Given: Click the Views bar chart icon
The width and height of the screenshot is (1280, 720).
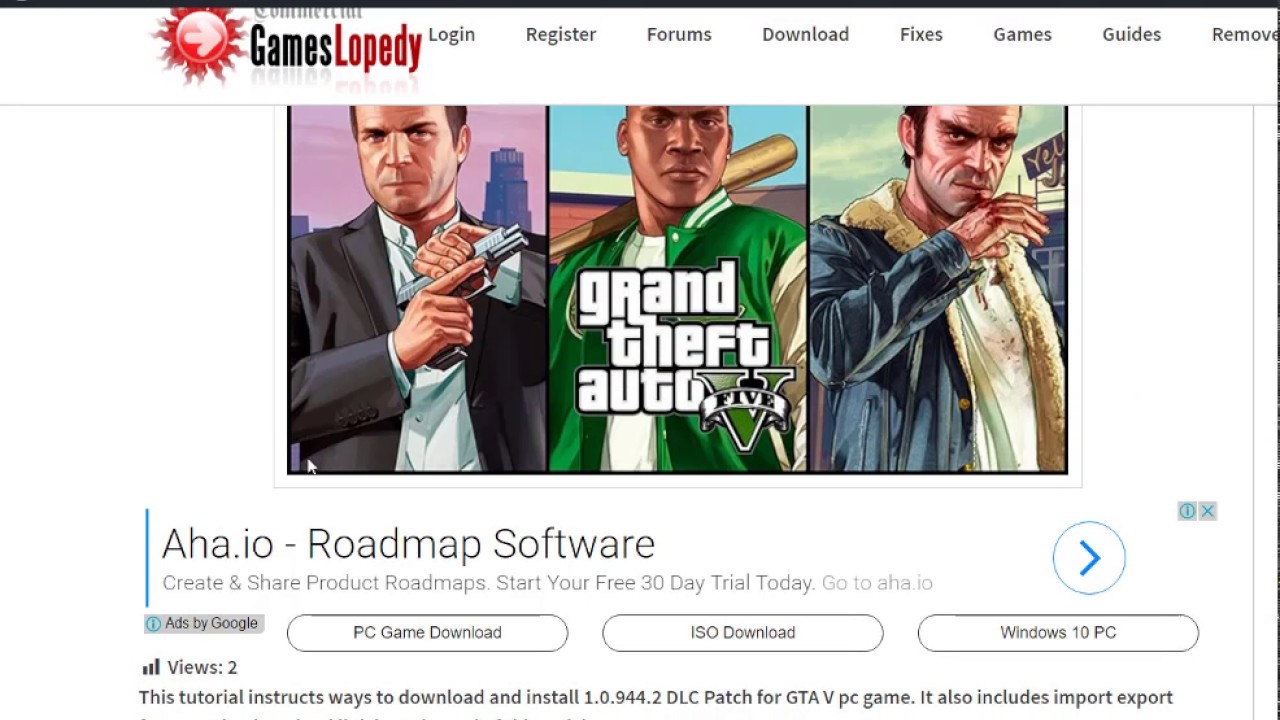Looking at the screenshot, I should coord(151,667).
